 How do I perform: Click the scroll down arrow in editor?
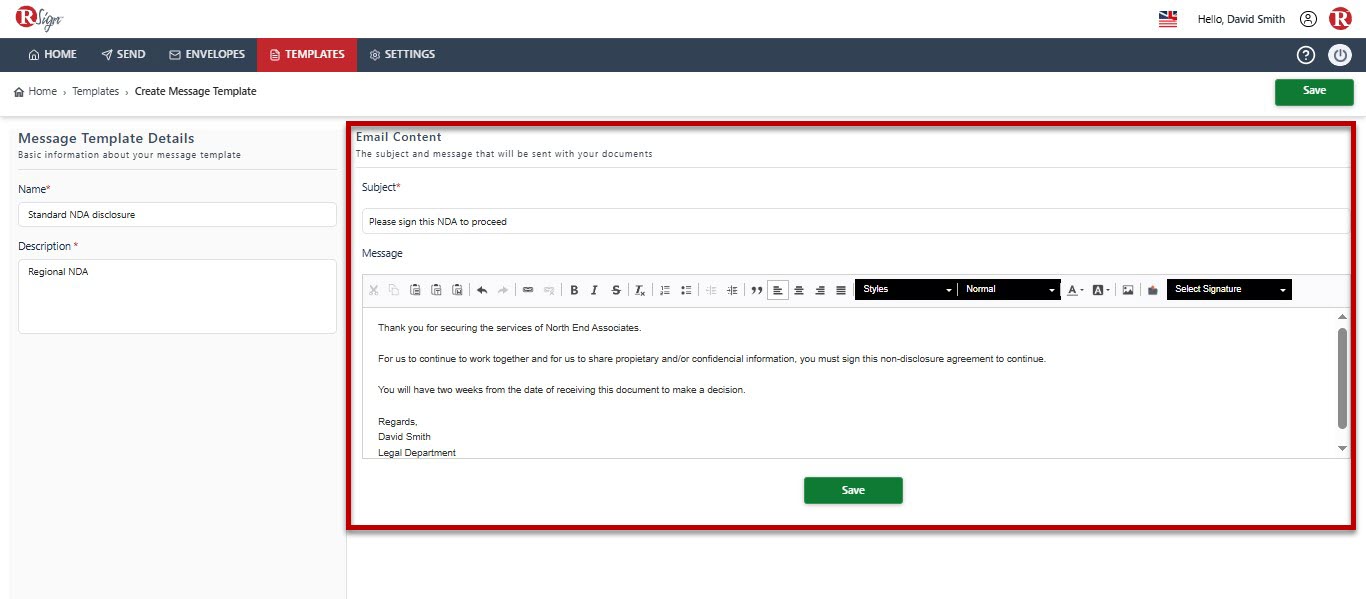coord(1343,449)
